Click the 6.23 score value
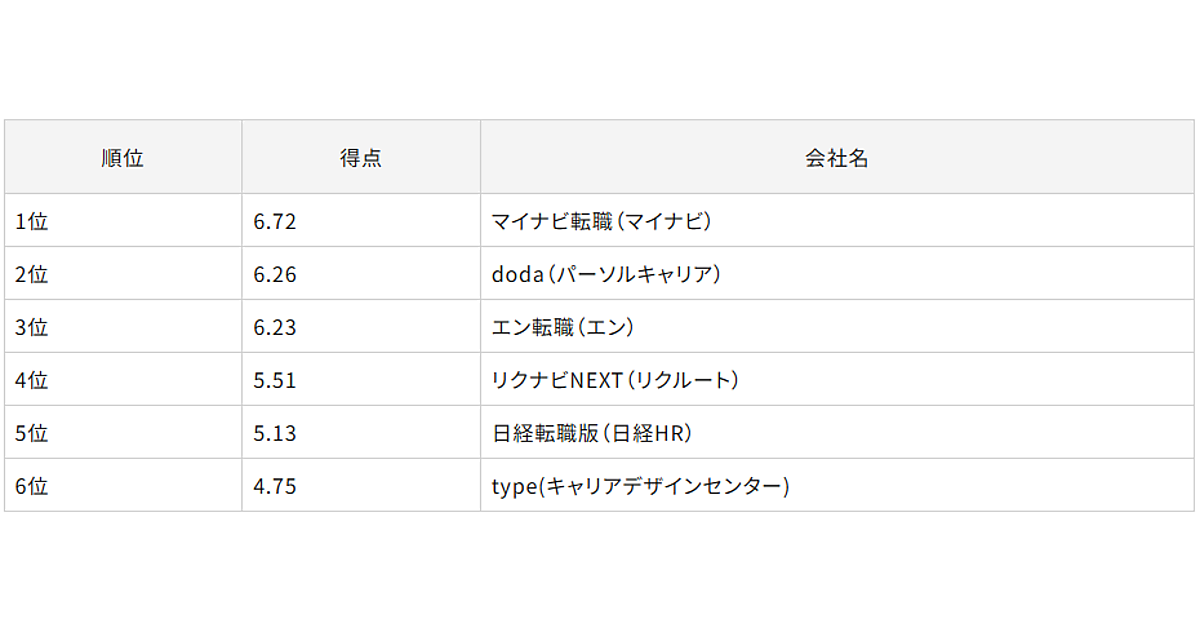 coord(275,327)
